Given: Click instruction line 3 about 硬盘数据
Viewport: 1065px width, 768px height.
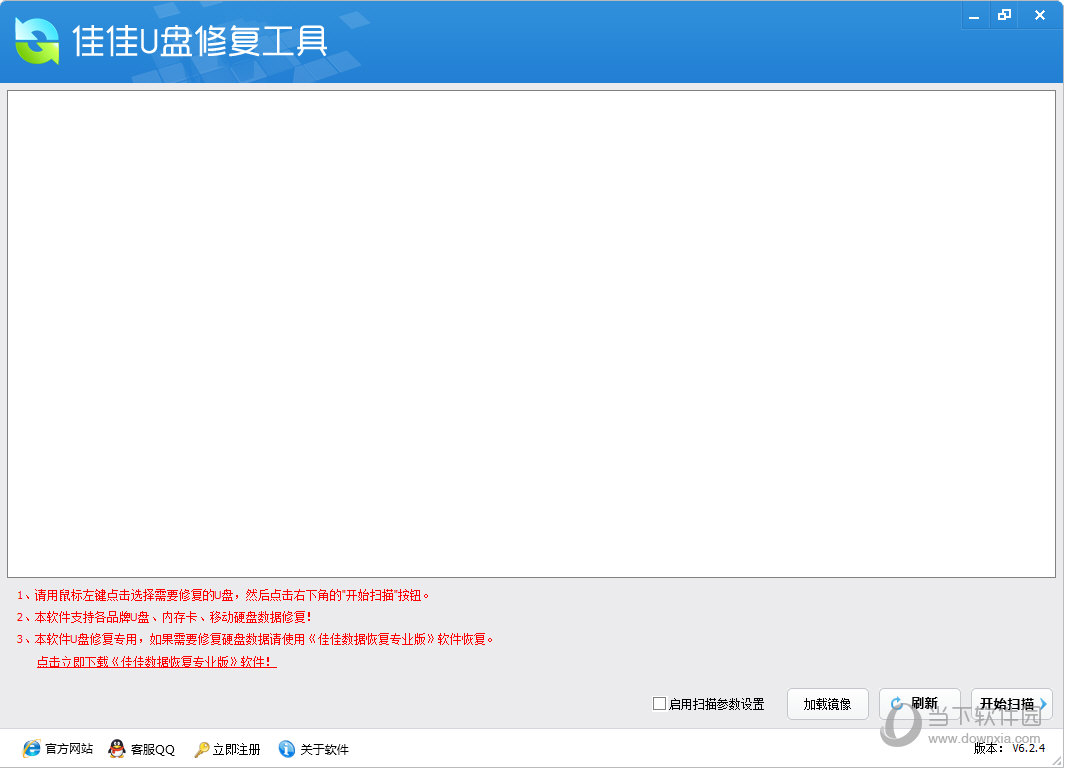Looking at the screenshot, I should [255, 639].
